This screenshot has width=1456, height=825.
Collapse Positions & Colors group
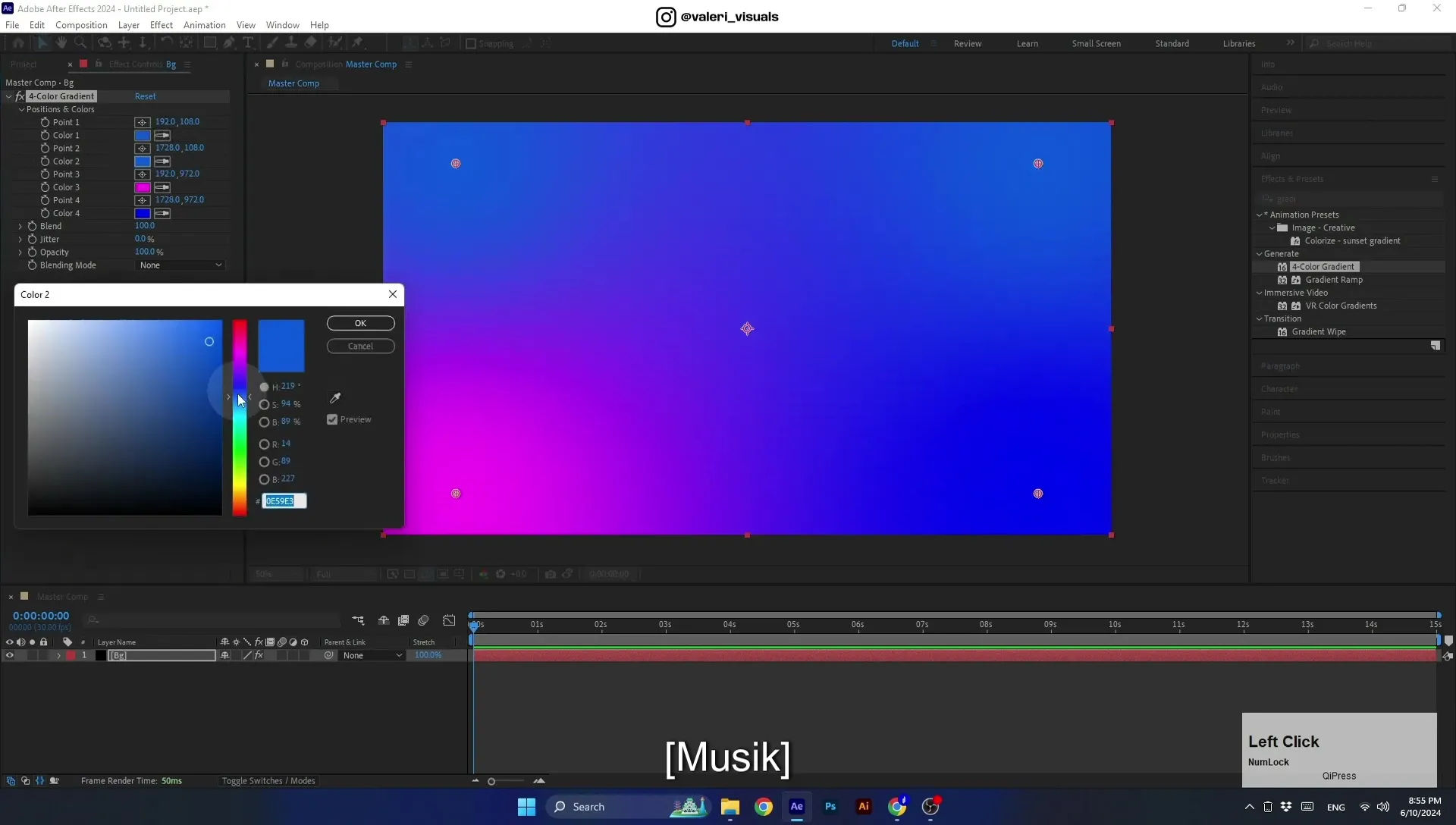coord(21,109)
